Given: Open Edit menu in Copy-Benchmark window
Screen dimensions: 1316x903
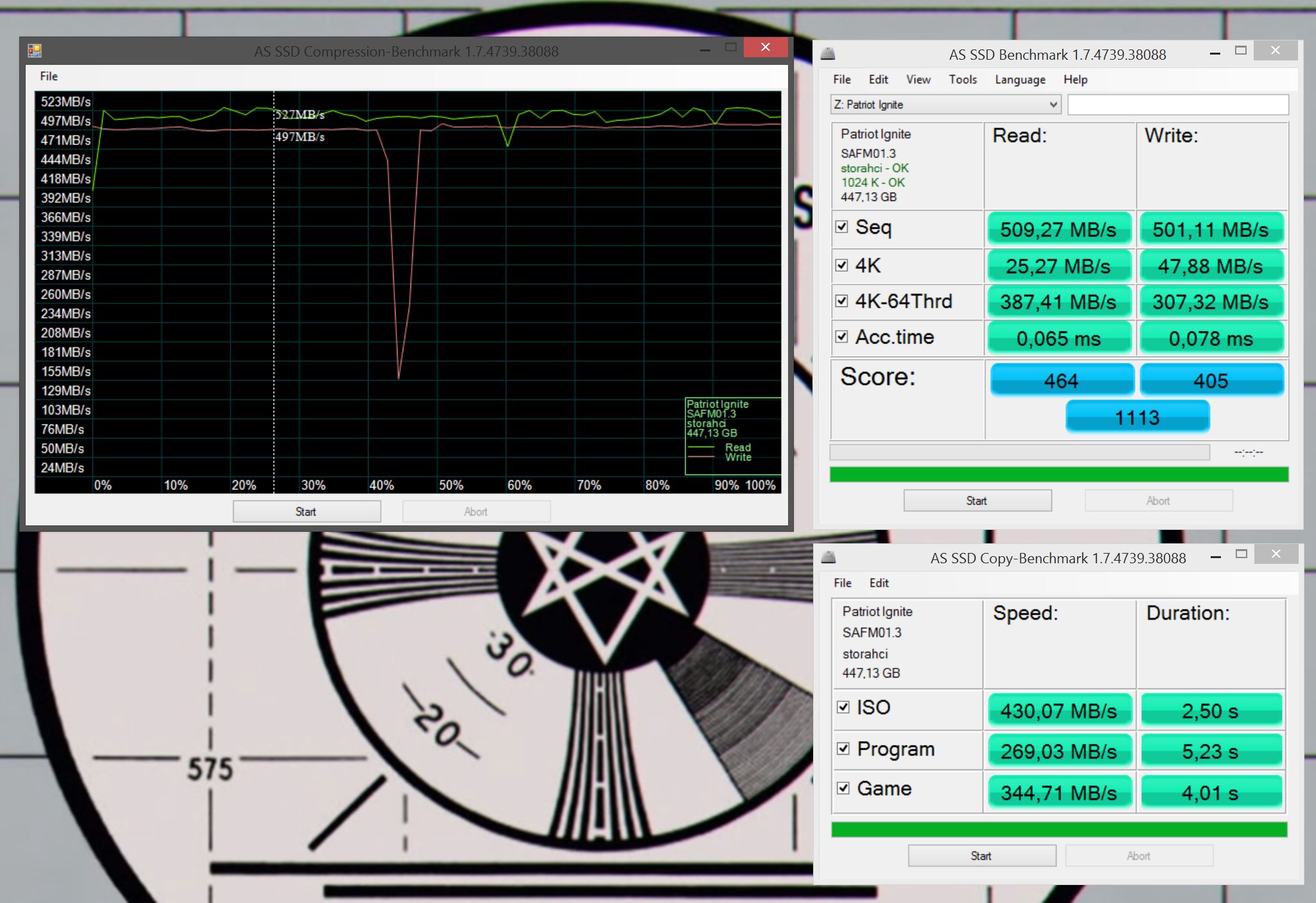Looking at the screenshot, I should point(879,583).
